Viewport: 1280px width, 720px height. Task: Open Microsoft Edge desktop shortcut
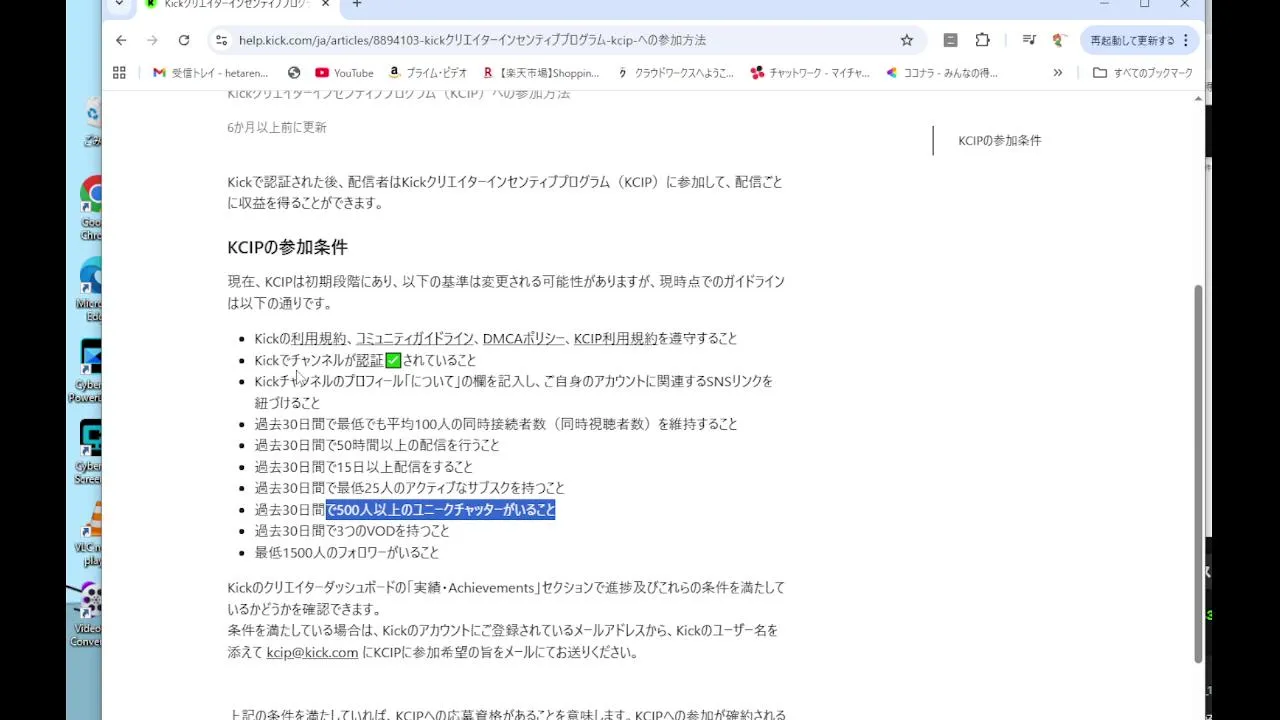pyautogui.click(x=92, y=290)
